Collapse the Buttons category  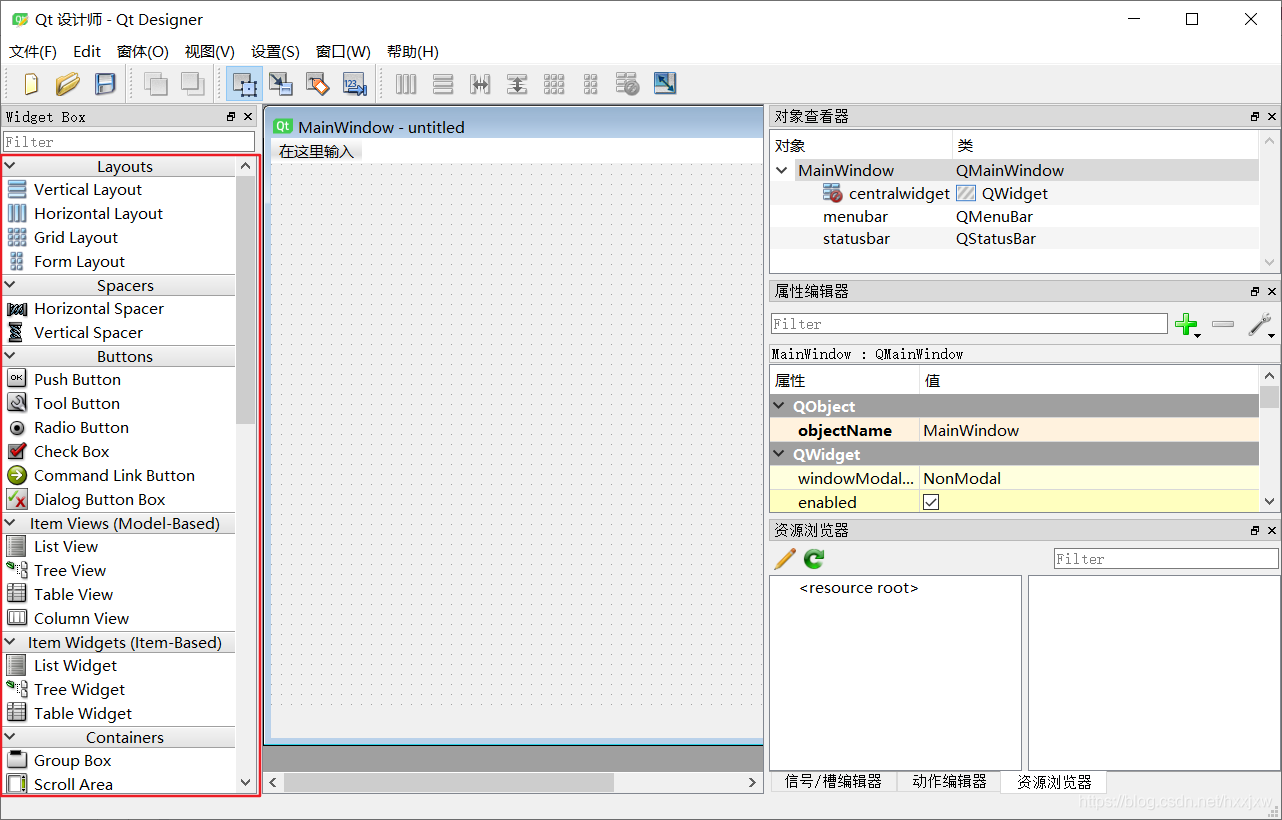tap(10, 356)
